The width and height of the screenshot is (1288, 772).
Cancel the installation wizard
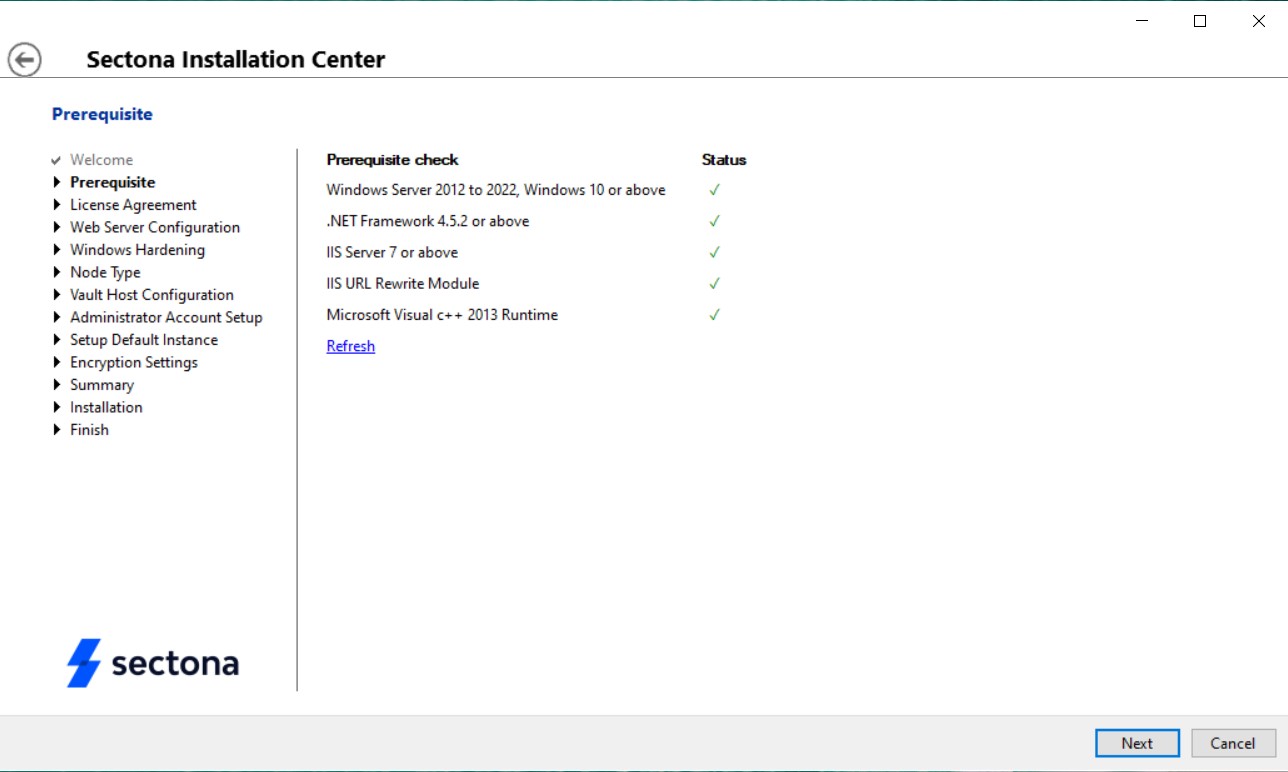(x=1233, y=743)
